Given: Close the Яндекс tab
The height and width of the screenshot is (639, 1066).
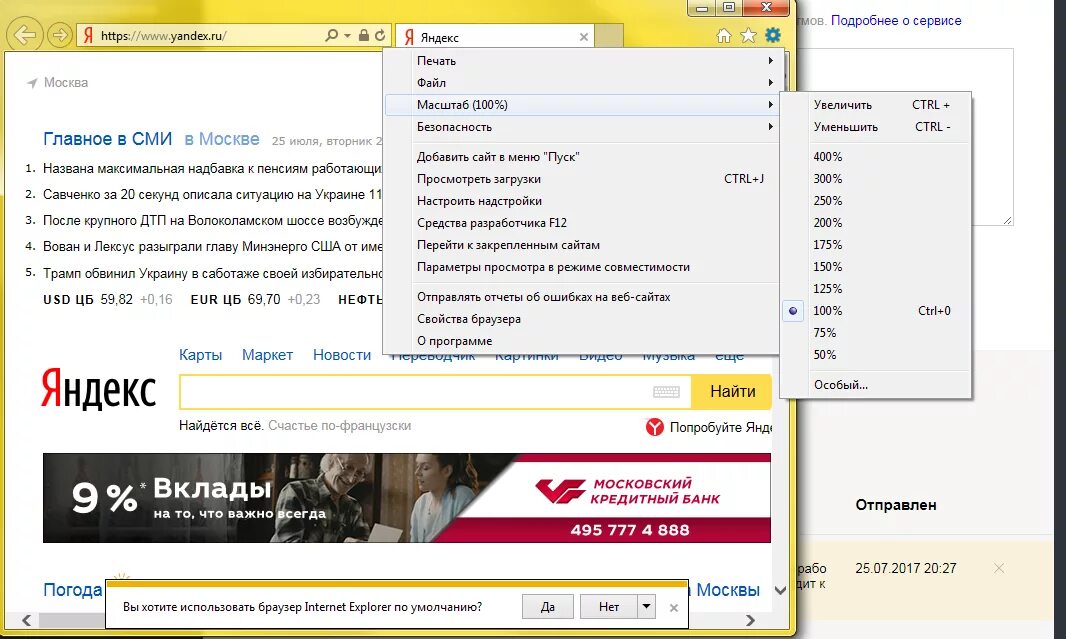Looking at the screenshot, I should [583, 37].
